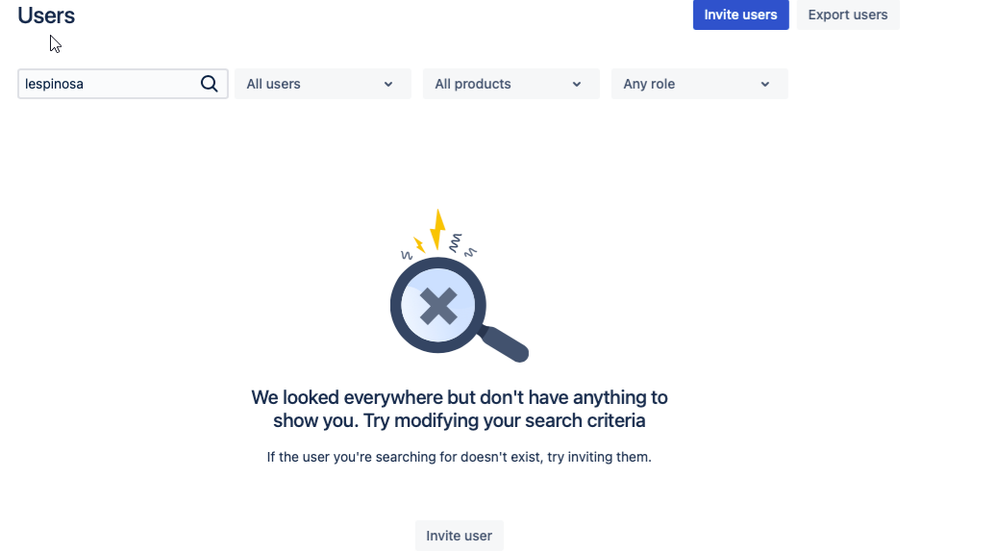
Task: Click the gray X inside the magnifying glass
Action: [438, 306]
